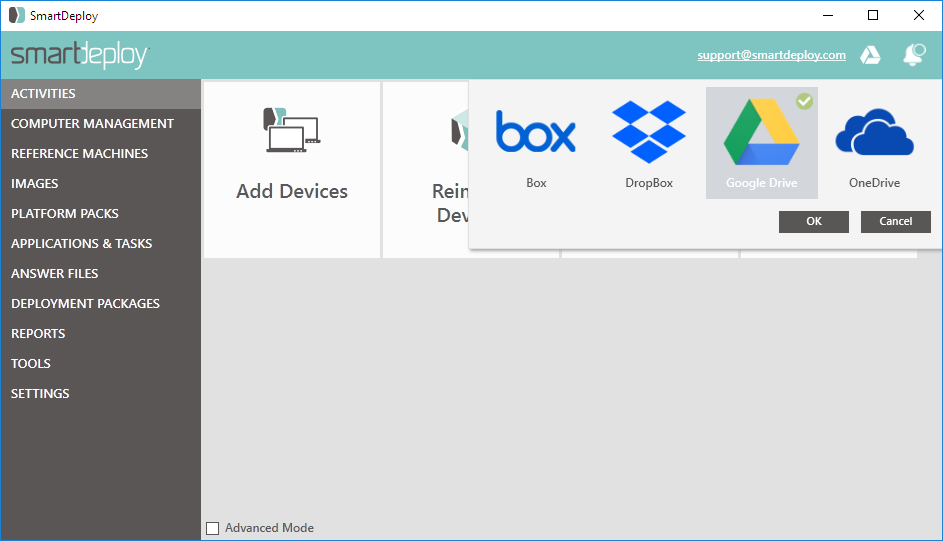Select the Google Drive provider tile
The width and height of the screenshot is (943, 541).
[x=761, y=143]
